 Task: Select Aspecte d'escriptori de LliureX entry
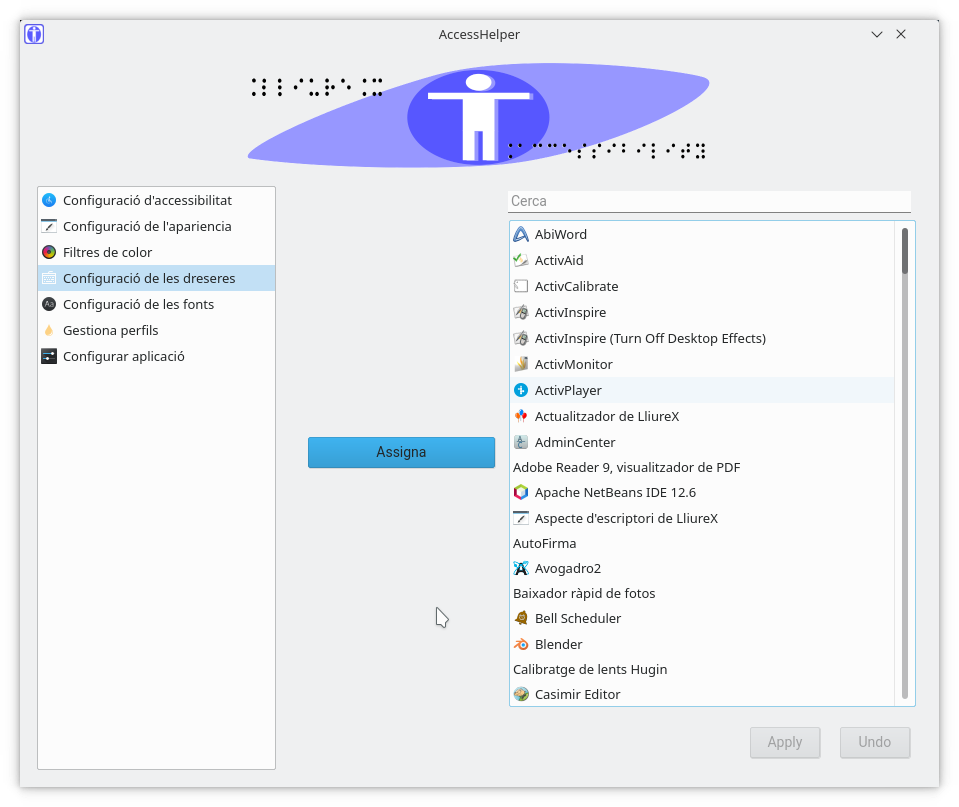(x=702, y=518)
